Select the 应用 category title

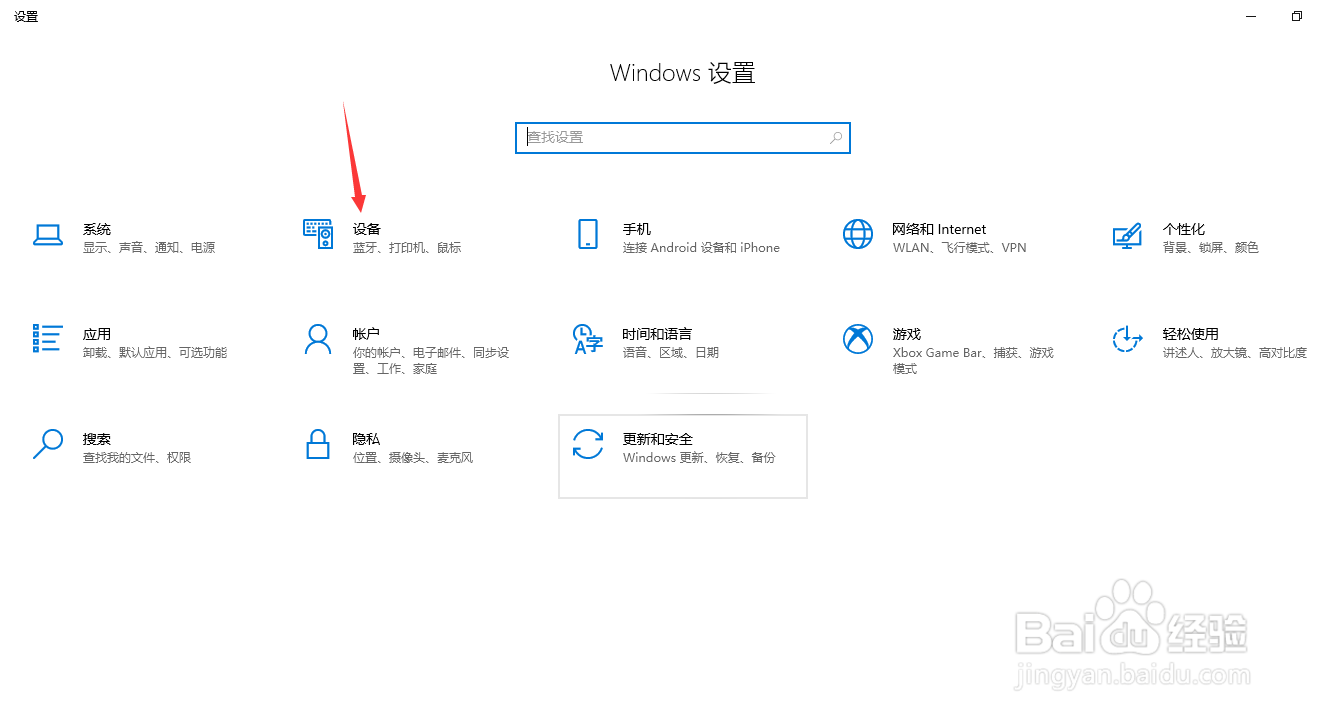coord(97,334)
